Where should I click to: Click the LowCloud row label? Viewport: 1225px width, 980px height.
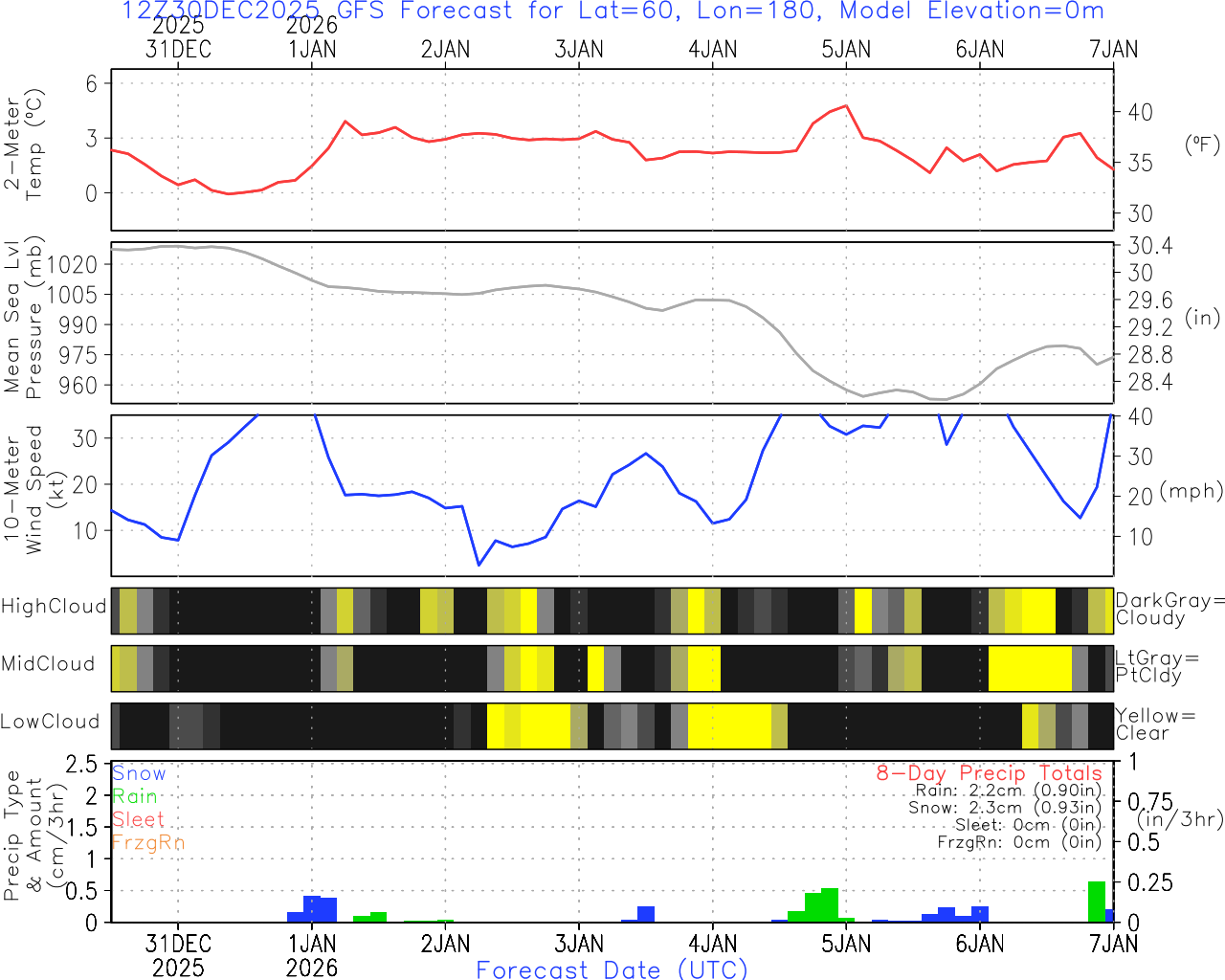point(50,722)
